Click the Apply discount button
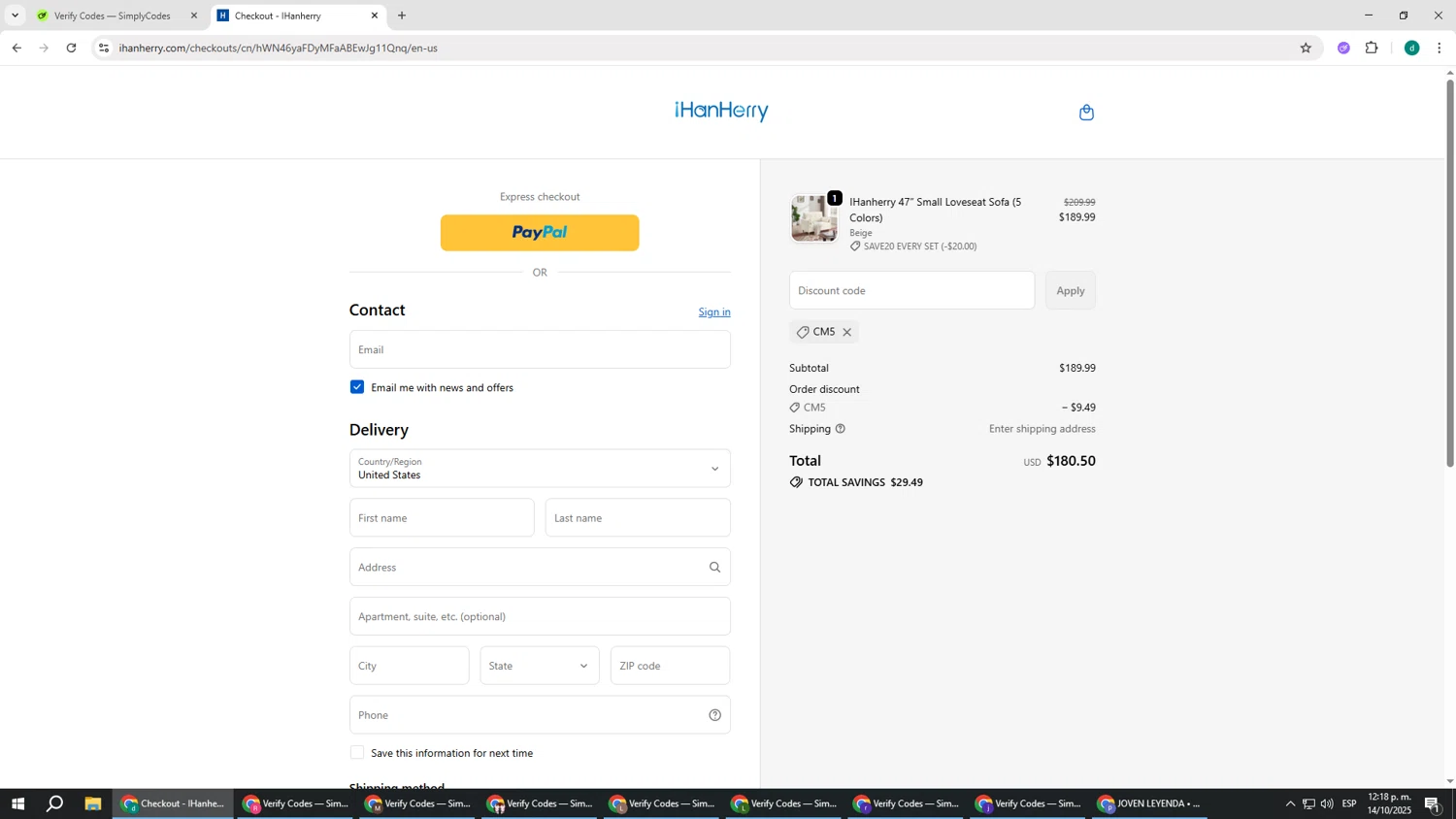This screenshot has width=1456, height=819. point(1071,291)
